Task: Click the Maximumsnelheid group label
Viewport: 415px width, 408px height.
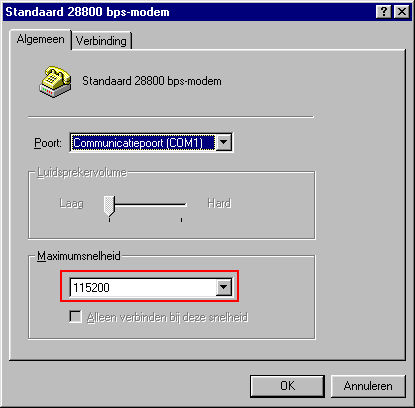Action: pos(79,256)
